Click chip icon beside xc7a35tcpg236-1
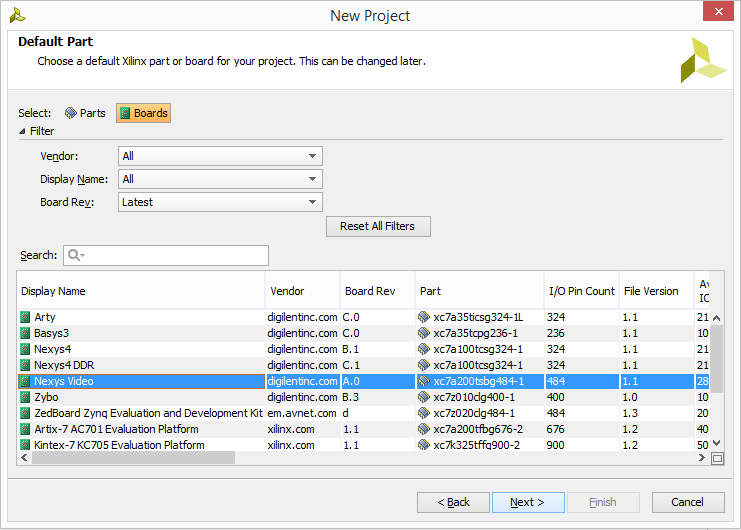Viewport: 741px width, 530px height. (x=424, y=333)
